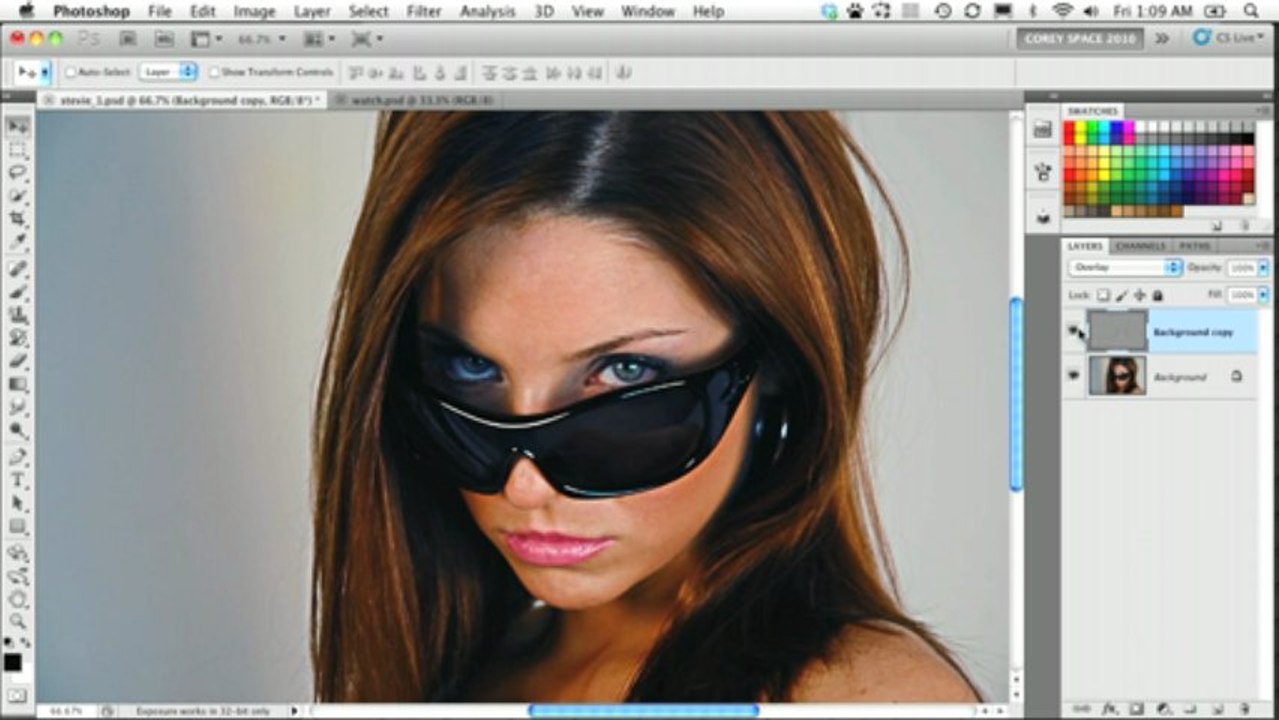Viewport: 1279px width, 720px height.
Task: Select the Rectangular Marquee tool
Action: 18,151
